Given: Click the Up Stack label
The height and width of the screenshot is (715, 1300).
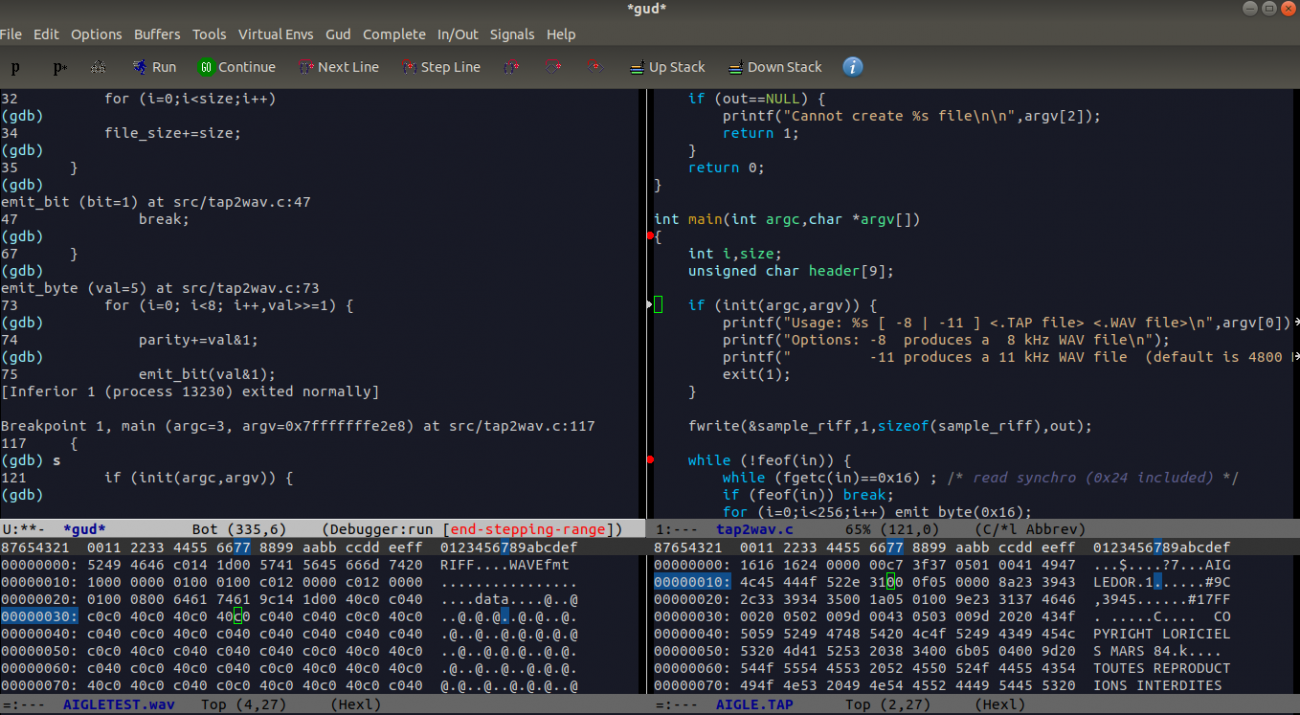Looking at the screenshot, I should [x=677, y=67].
